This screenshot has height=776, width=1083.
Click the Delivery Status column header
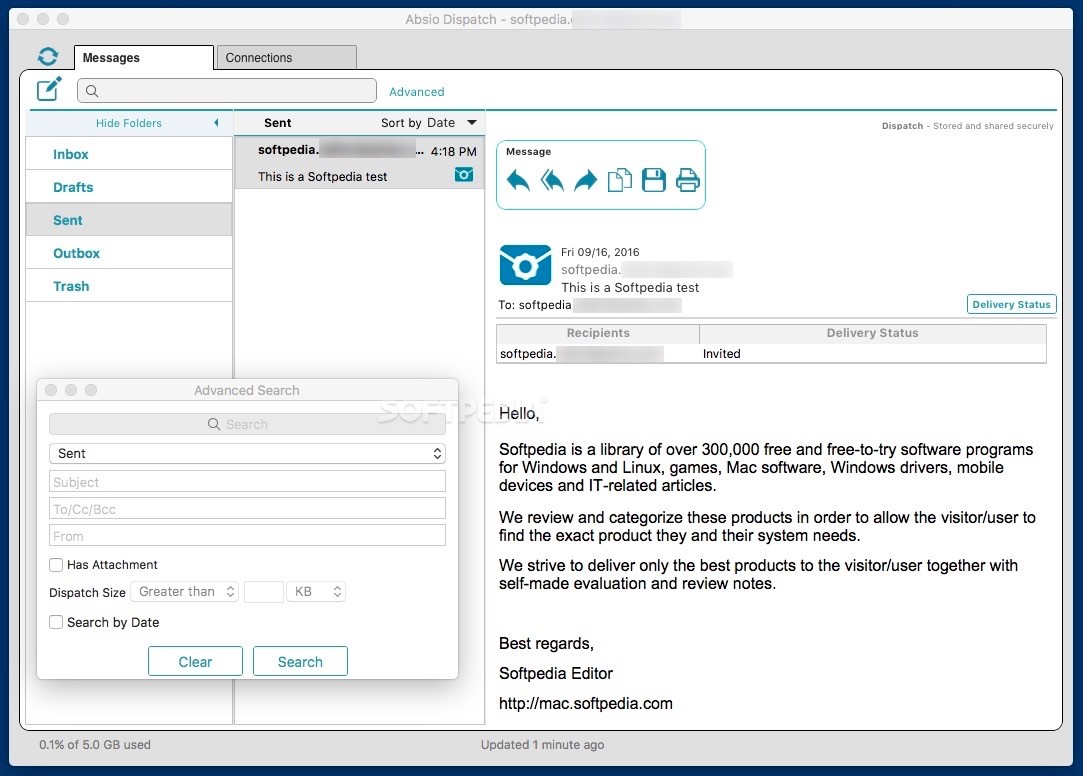point(872,333)
